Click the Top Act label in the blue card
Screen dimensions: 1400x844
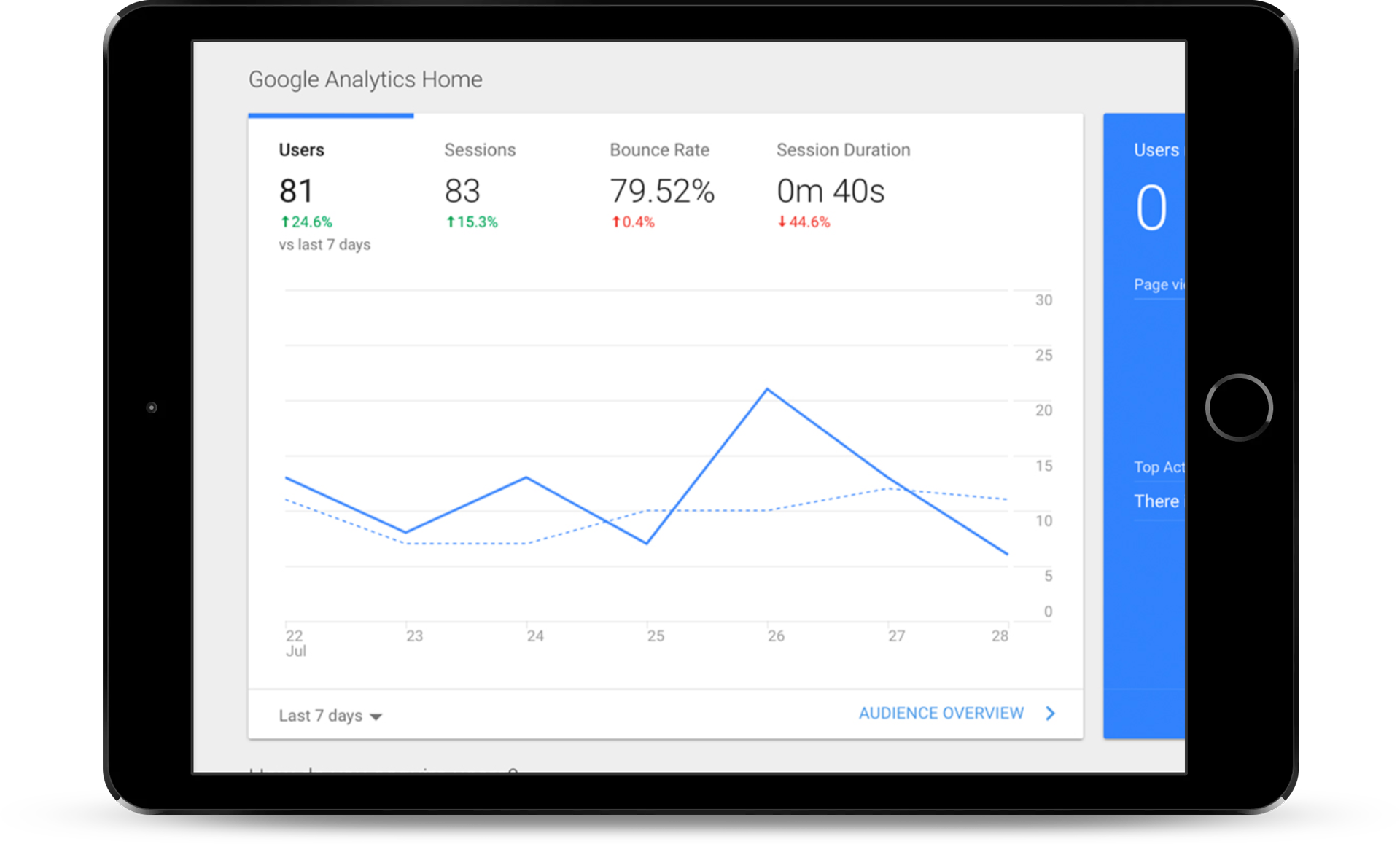point(1159,466)
